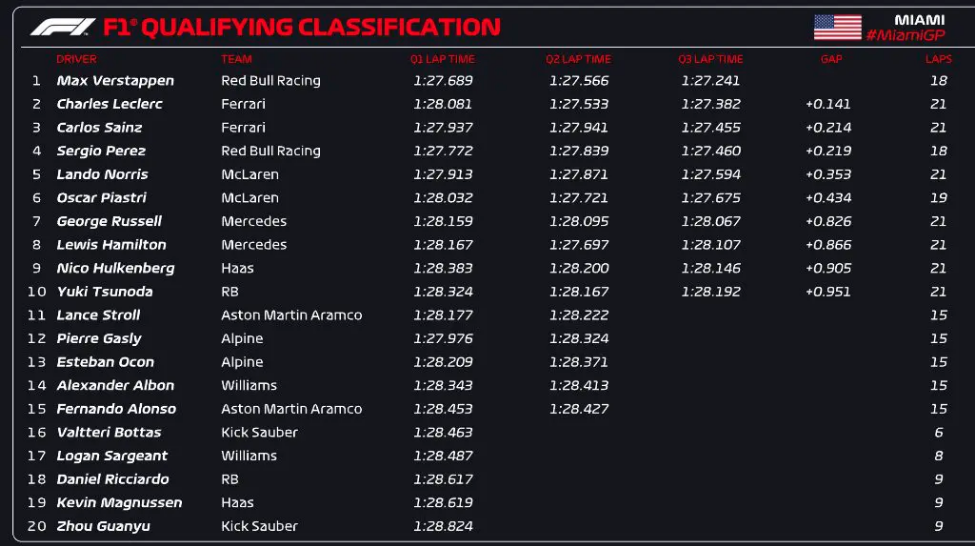Click Lando Norris driver name
The image size is (975, 546).
coord(102,174)
